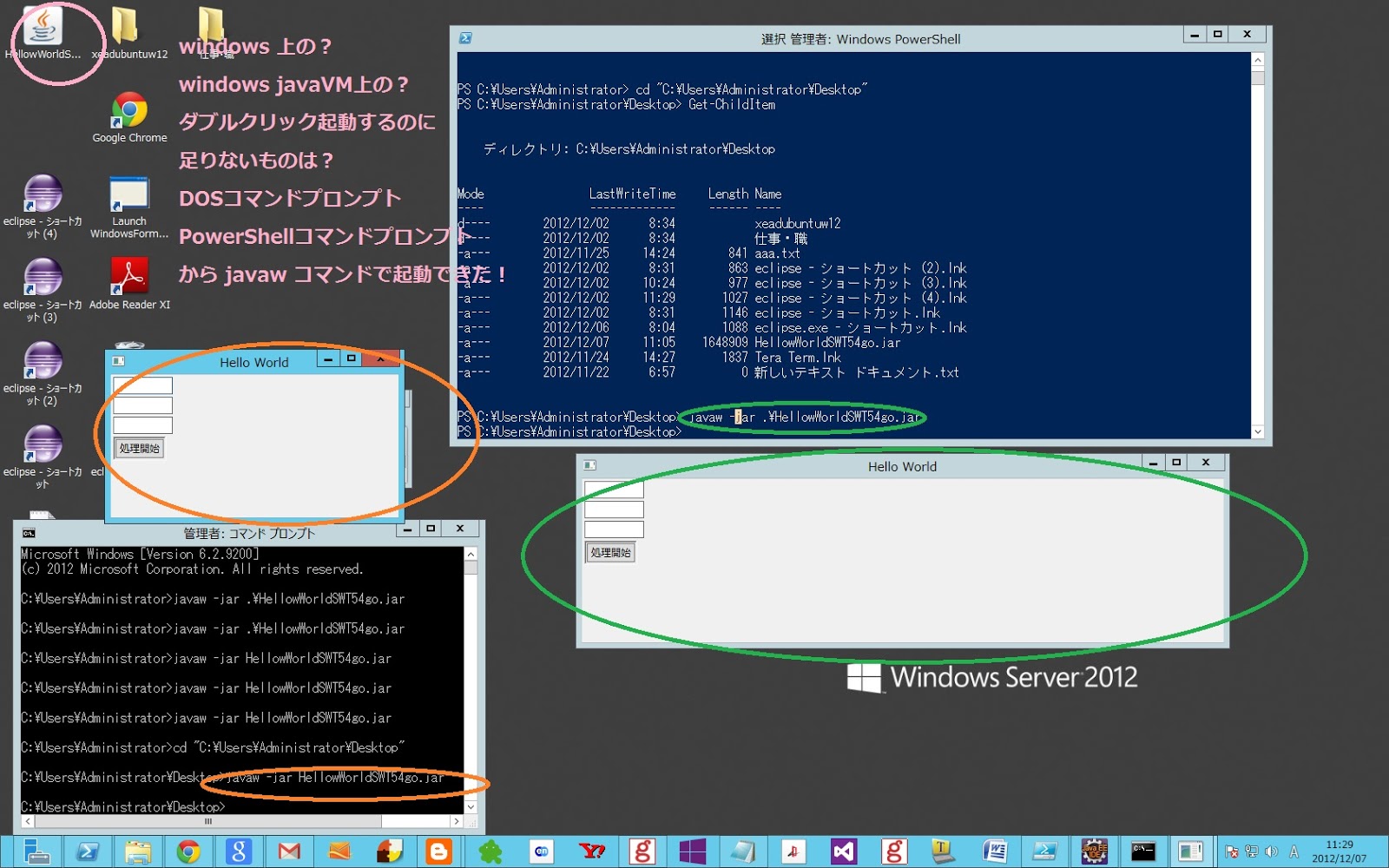
Task: Launch Chrome from the taskbar
Action: (188, 852)
